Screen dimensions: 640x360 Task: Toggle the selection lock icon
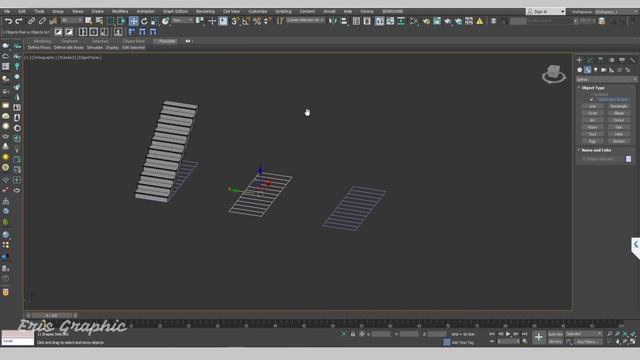(x=353, y=334)
